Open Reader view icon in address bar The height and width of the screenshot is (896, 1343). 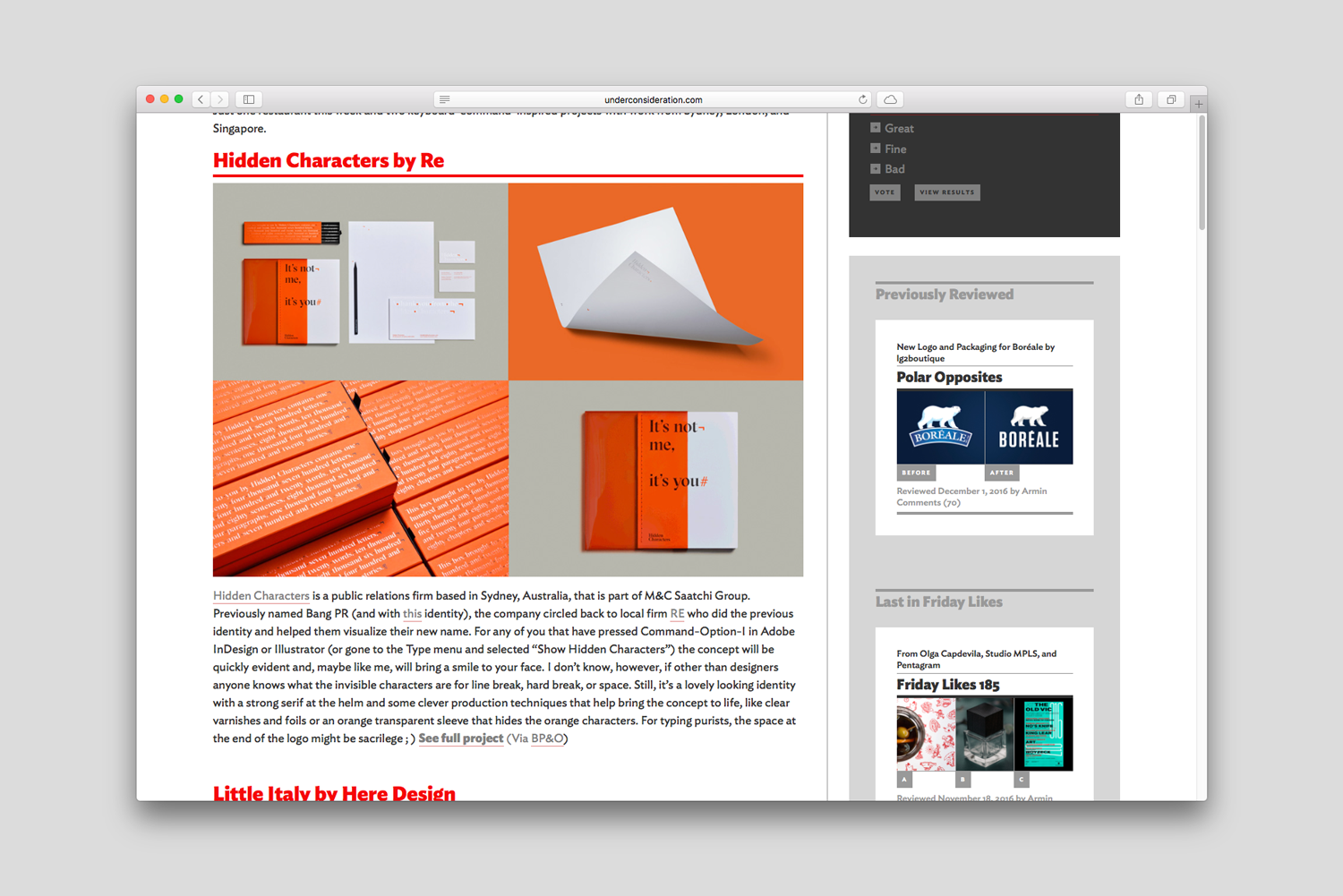coord(444,99)
